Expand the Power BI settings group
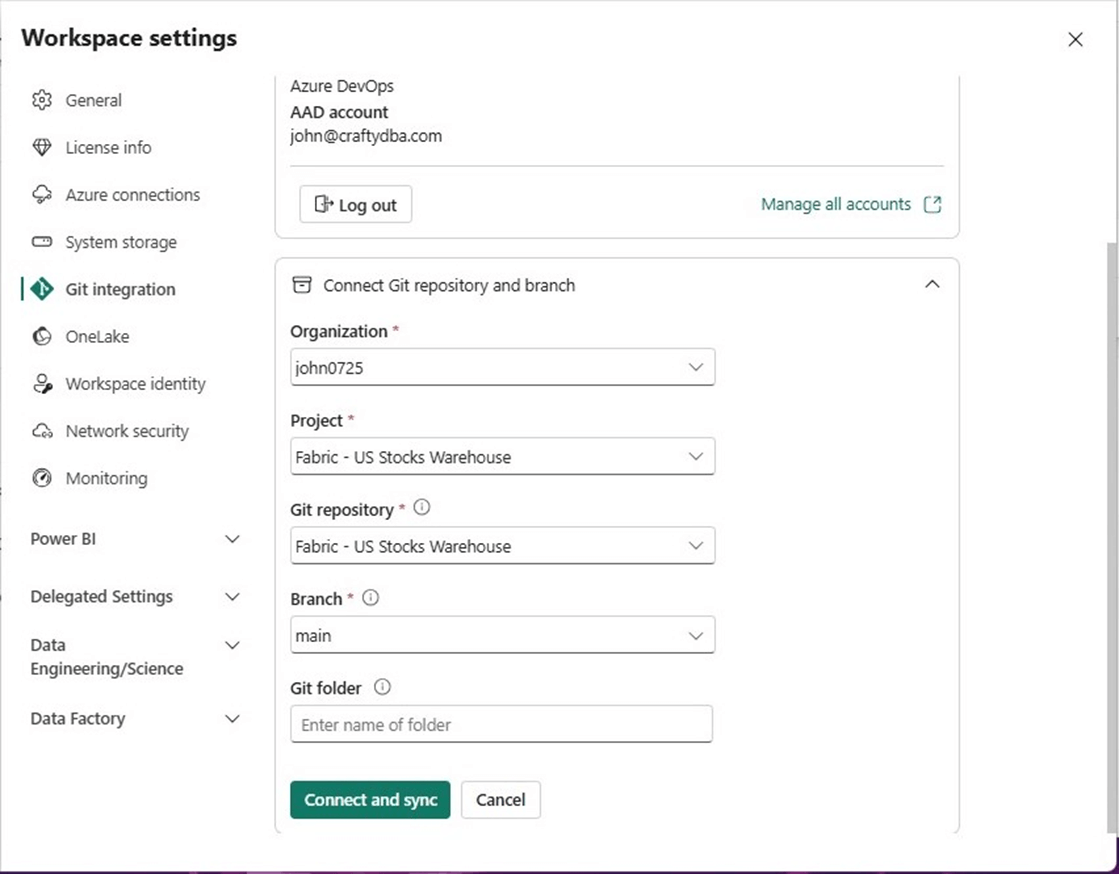 pos(232,539)
